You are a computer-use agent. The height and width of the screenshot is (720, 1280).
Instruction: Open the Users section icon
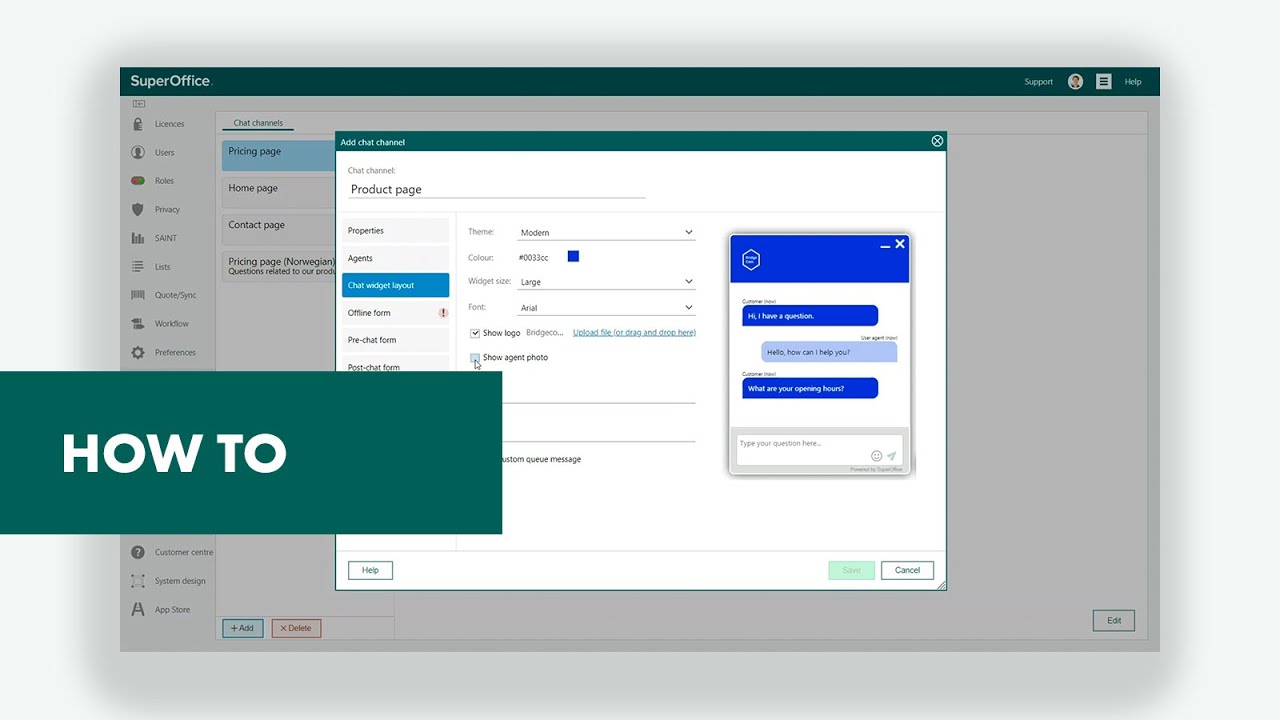[138, 153]
